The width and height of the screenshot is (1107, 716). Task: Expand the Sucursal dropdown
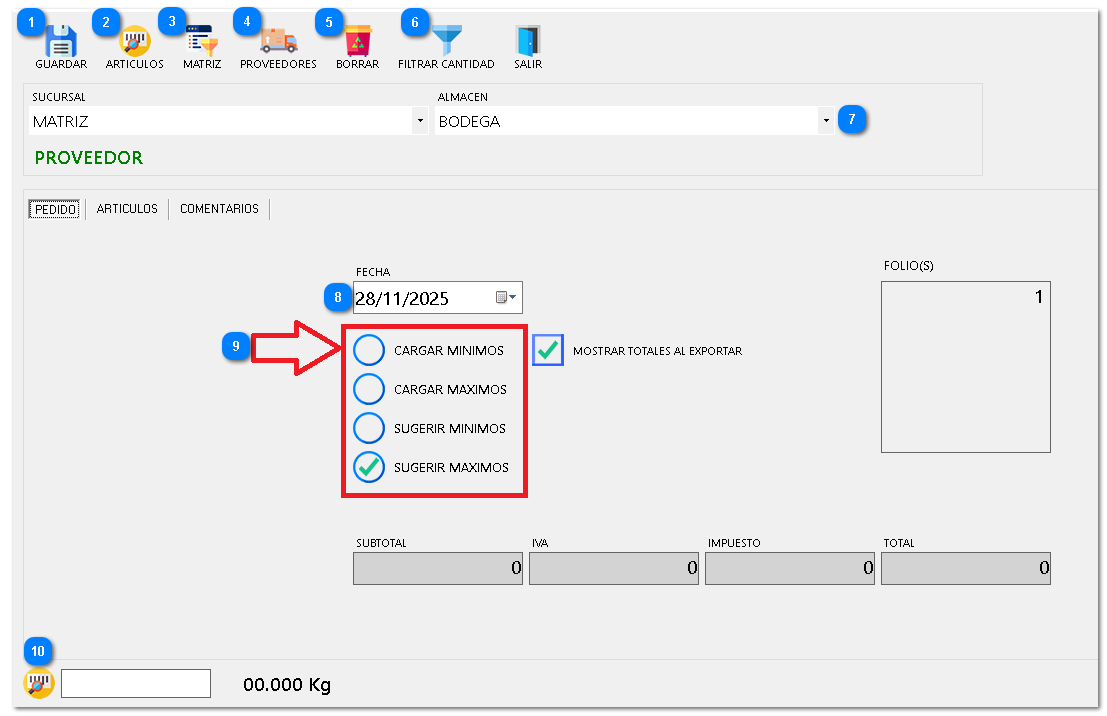coord(420,122)
